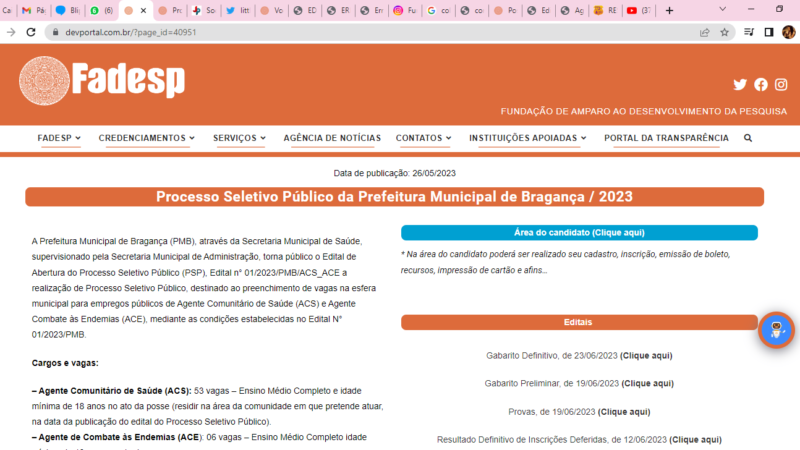Open Provas de 19/06/2023 link
800x450 pixels.
[625, 411]
